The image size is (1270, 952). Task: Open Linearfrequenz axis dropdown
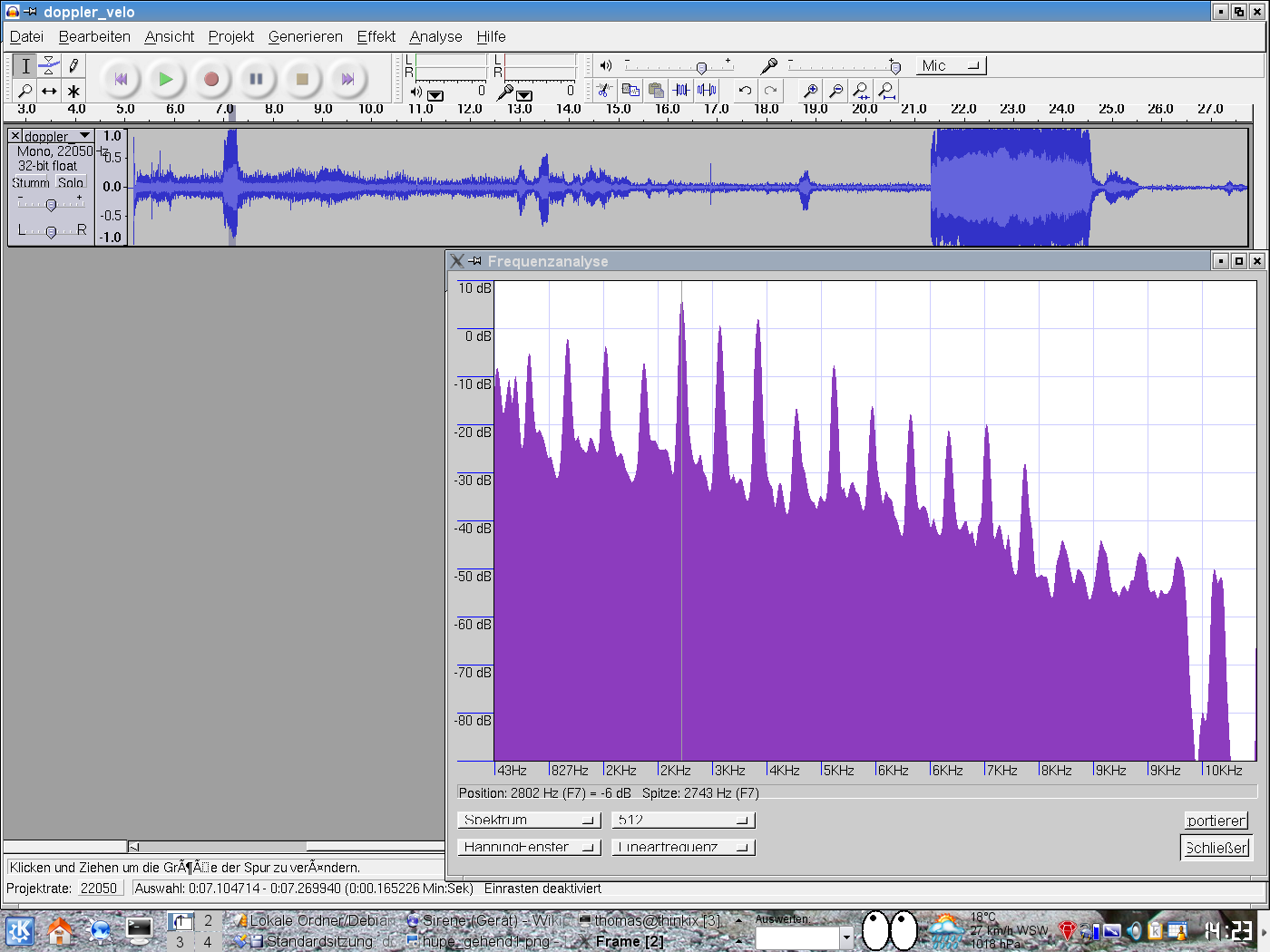[x=683, y=847]
